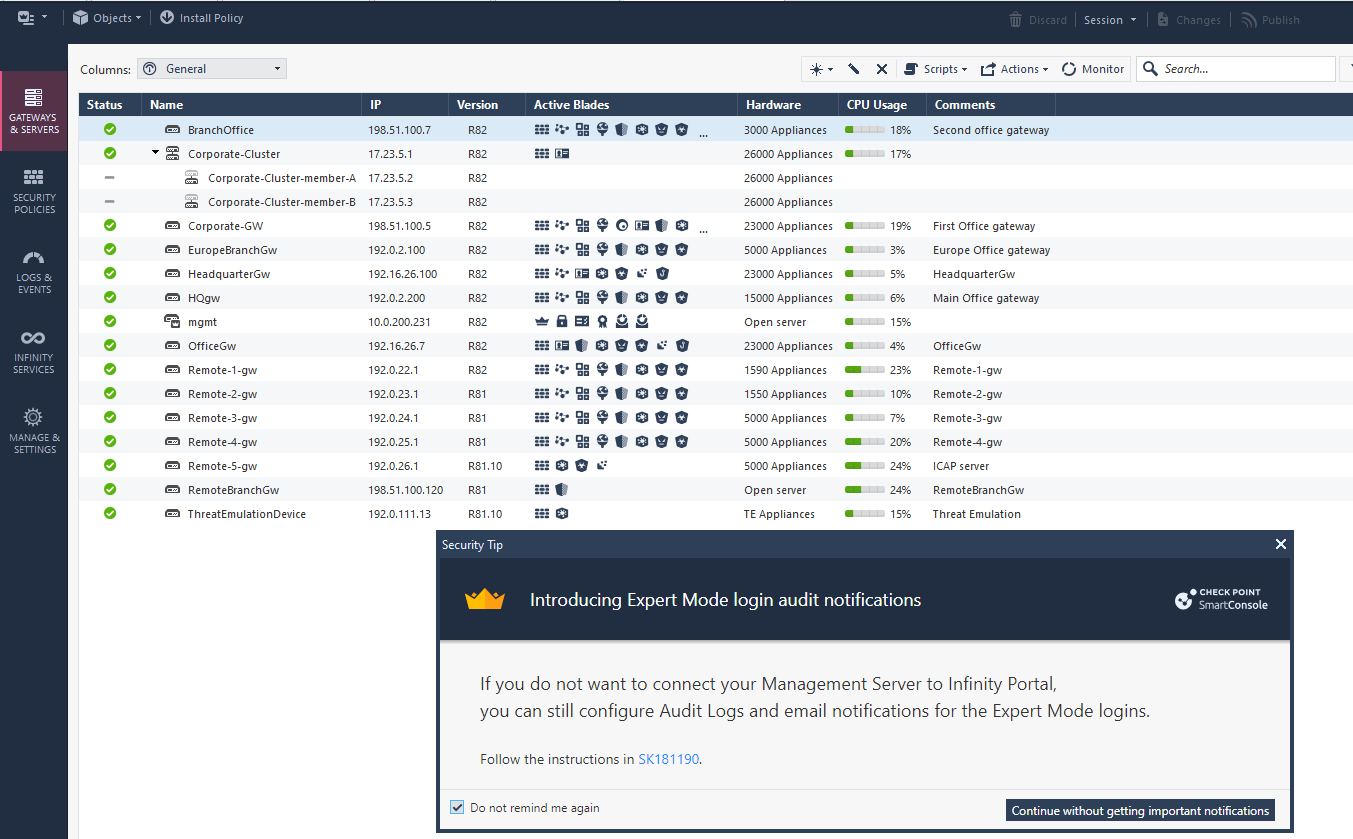Click 'TE Appliances' hardware cell
The width and height of the screenshot is (1353, 839).
779,514
